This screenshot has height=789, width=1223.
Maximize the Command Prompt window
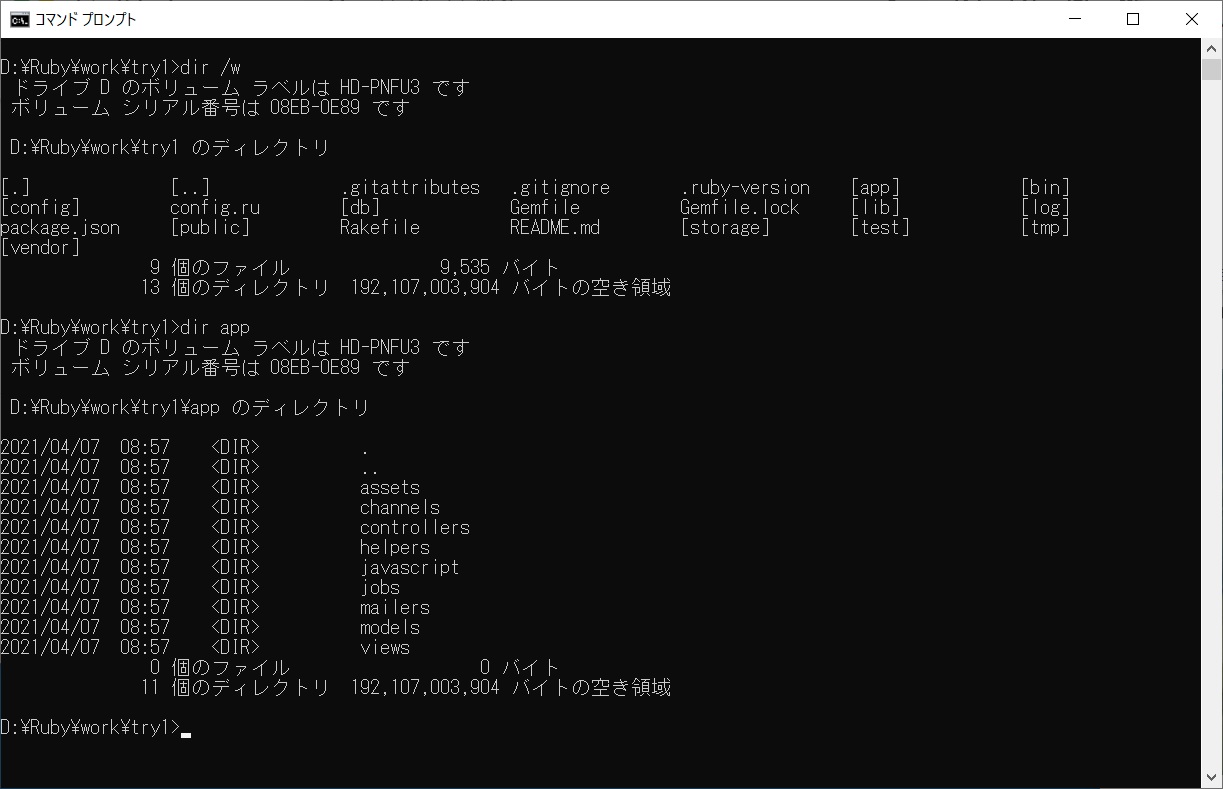1133,19
